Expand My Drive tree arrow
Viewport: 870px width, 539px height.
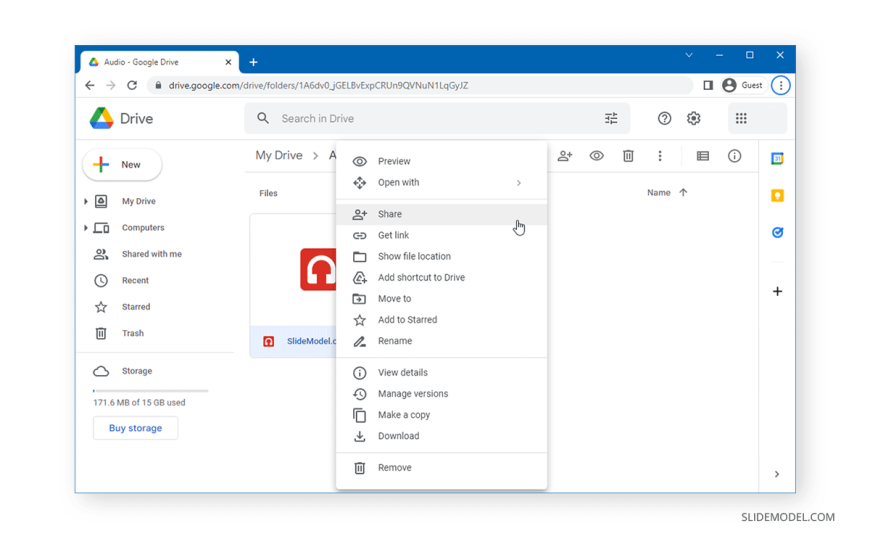tap(86, 202)
